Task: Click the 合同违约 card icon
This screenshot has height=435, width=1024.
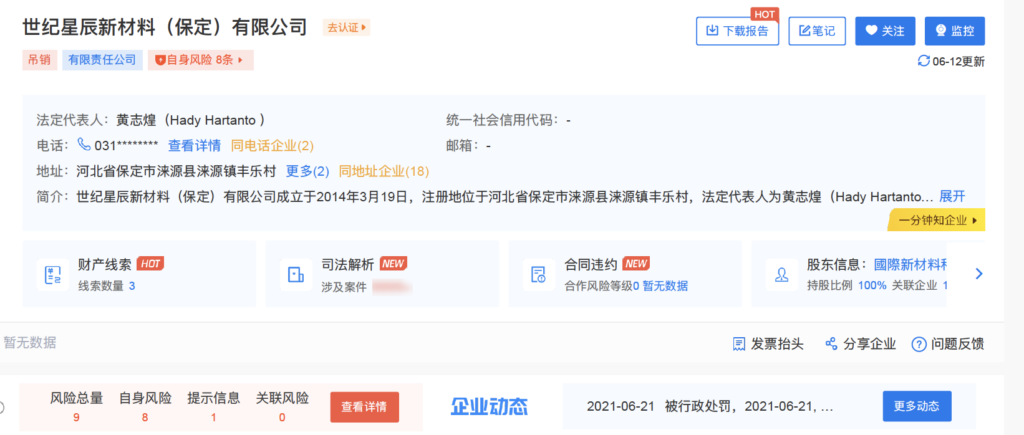Action: (x=539, y=274)
